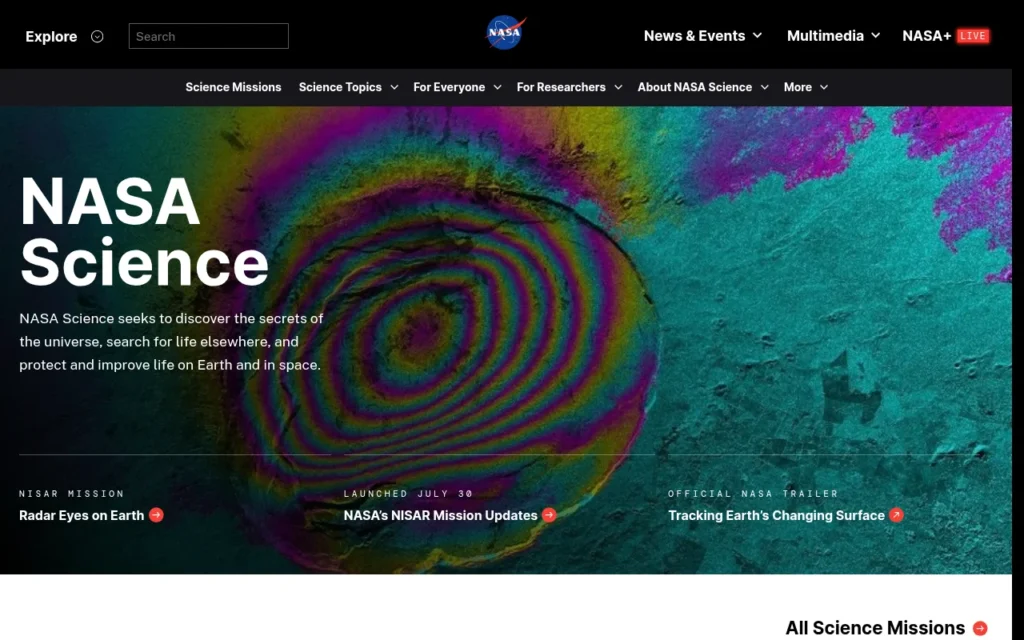Image resolution: width=1024 pixels, height=640 pixels.
Task: Expand the Multimedia dropdown
Action: click(833, 36)
